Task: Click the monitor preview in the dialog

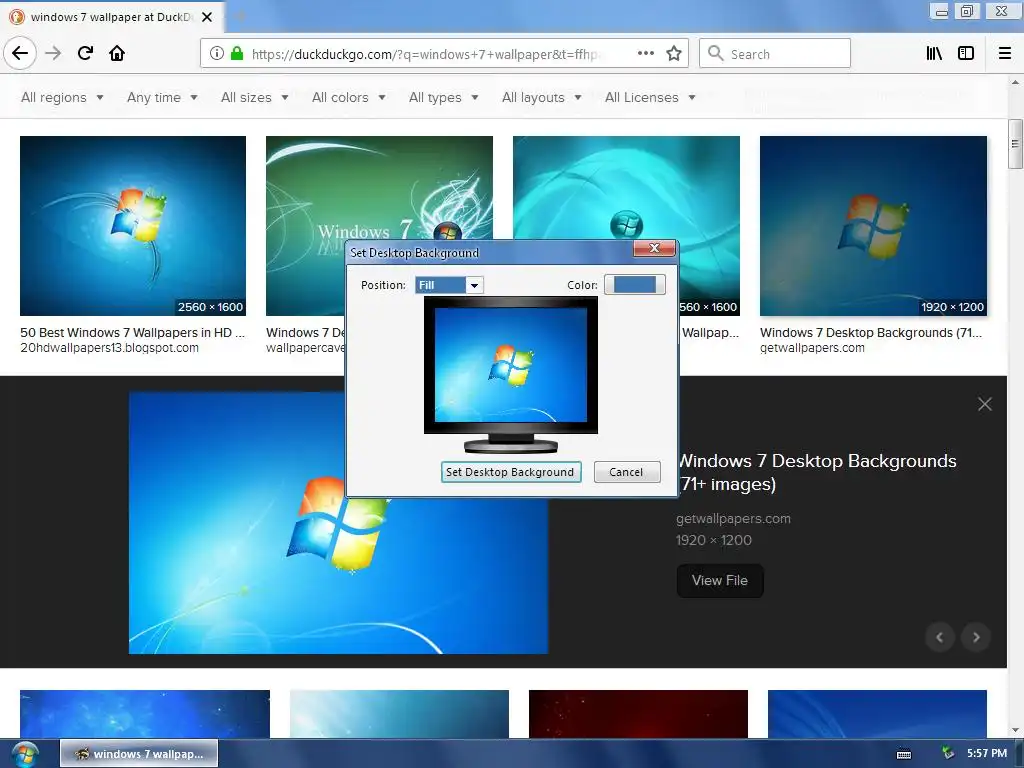Action: click(x=511, y=374)
